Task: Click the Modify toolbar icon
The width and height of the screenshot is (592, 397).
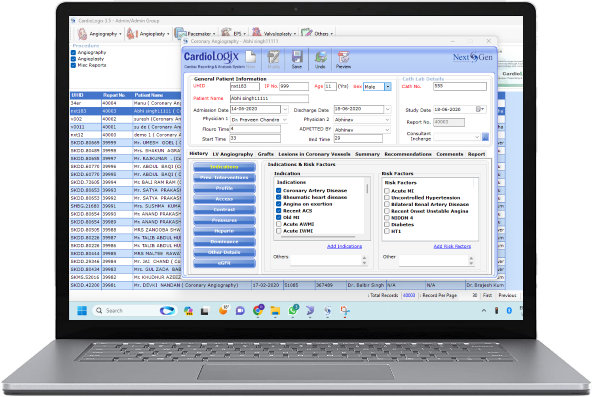Action: click(274, 57)
